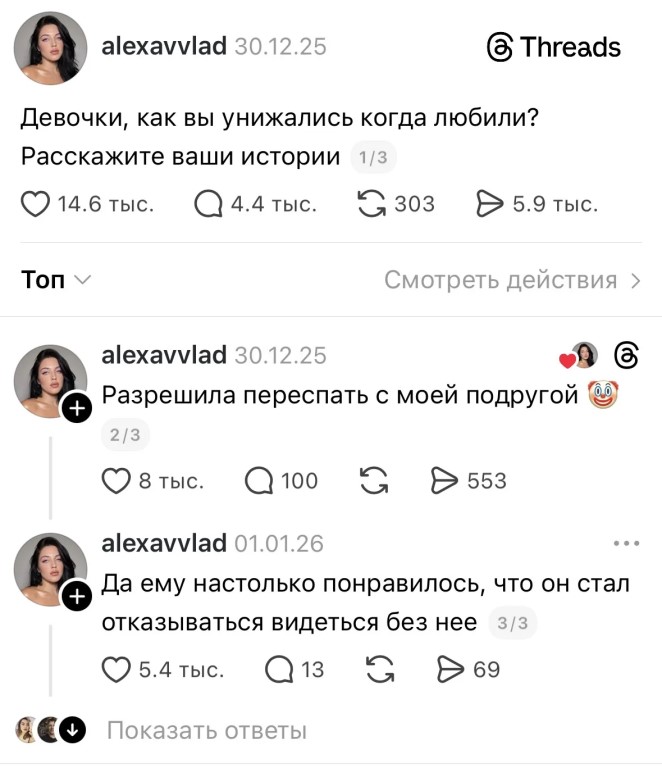Open the small Threads icon on second post
The width and height of the screenshot is (662, 768).
[627, 355]
